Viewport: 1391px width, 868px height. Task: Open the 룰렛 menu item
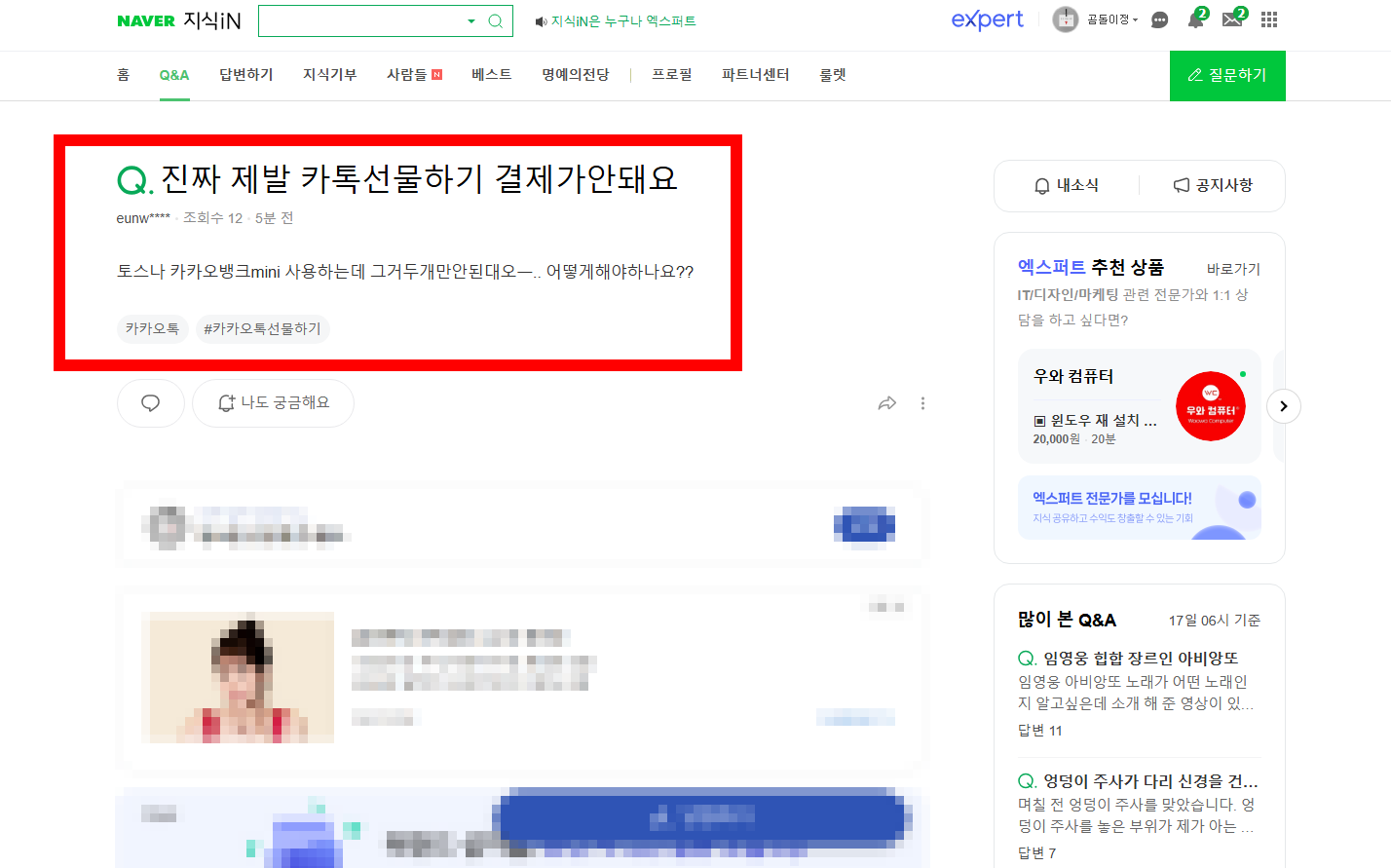[x=833, y=75]
